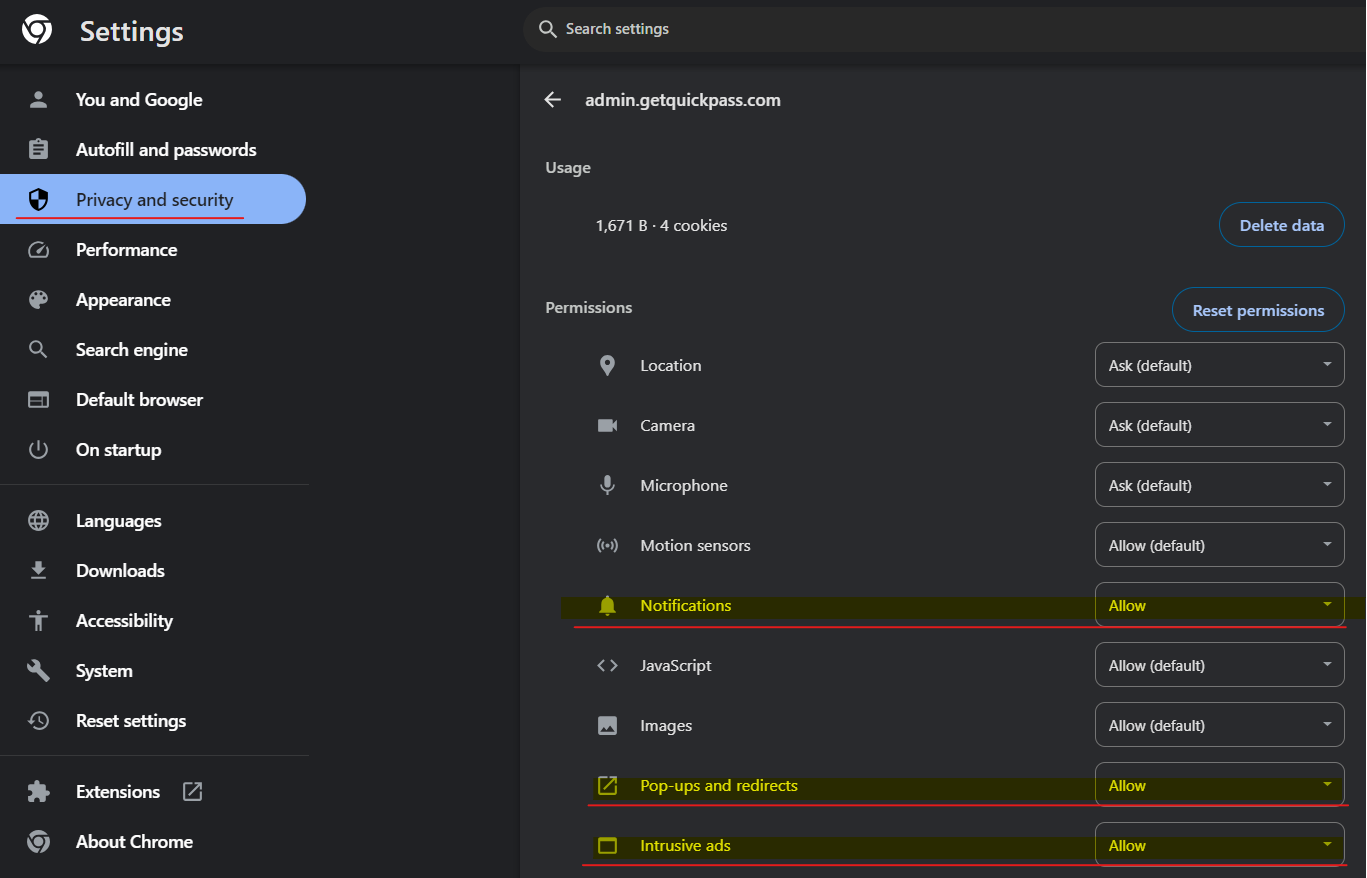
Task: Open the Motion sensors permission dropdown
Action: [x=1219, y=545]
